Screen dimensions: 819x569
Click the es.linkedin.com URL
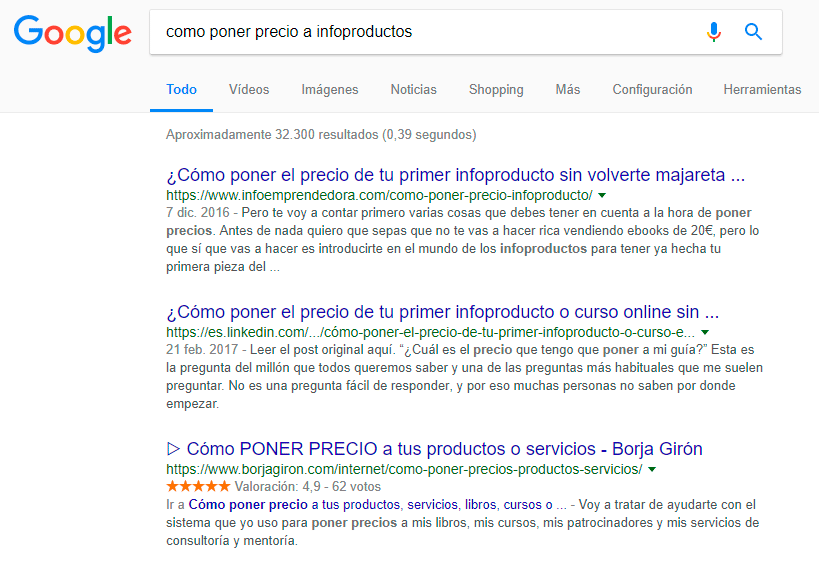(x=430, y=332)
